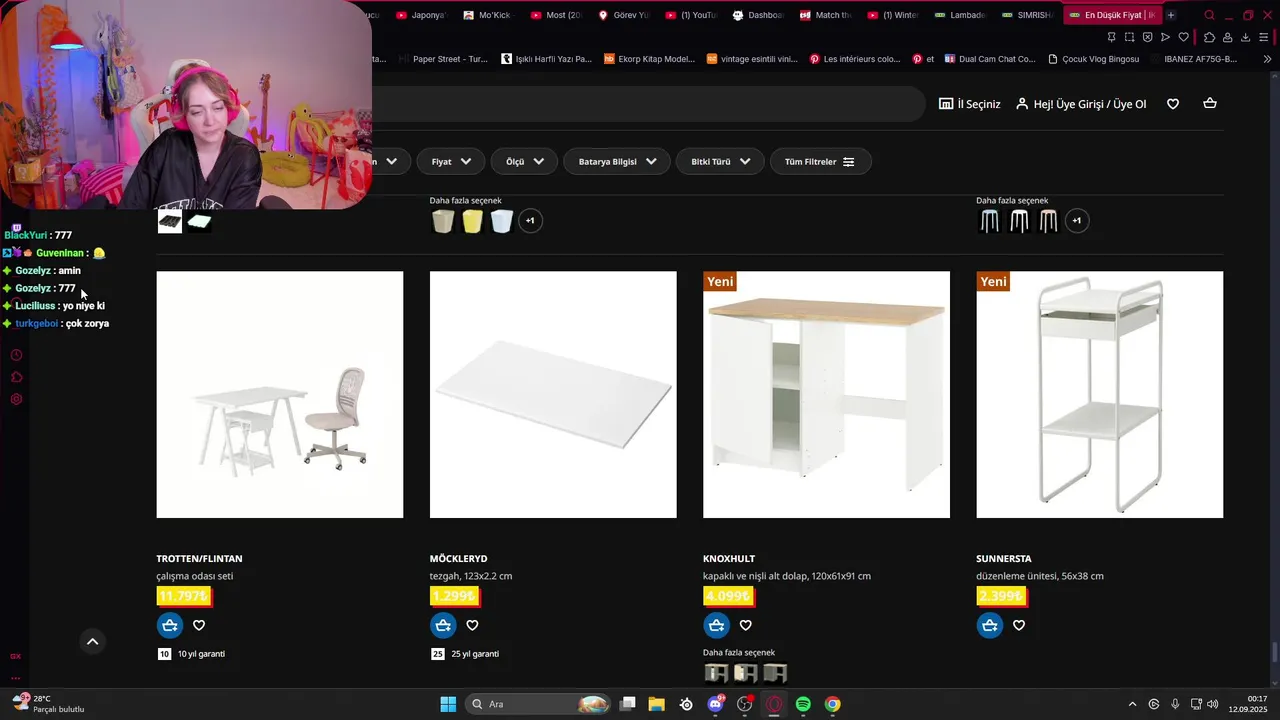Add SUNNERSTA unit to the cart
Screen dimensions: 1280x720
pos(989,625)
